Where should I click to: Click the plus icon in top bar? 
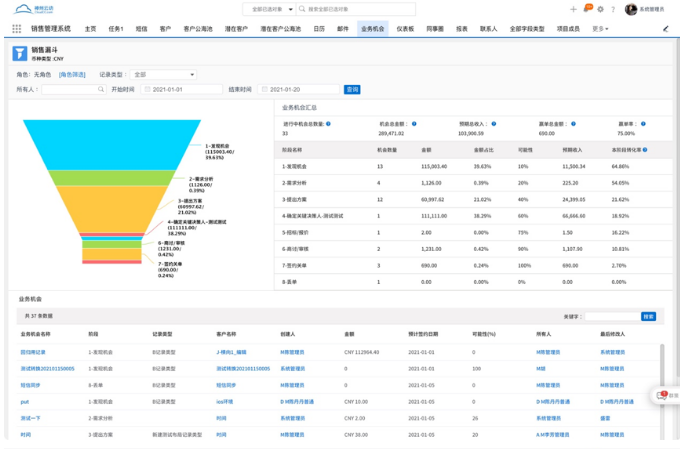point(573,9)
